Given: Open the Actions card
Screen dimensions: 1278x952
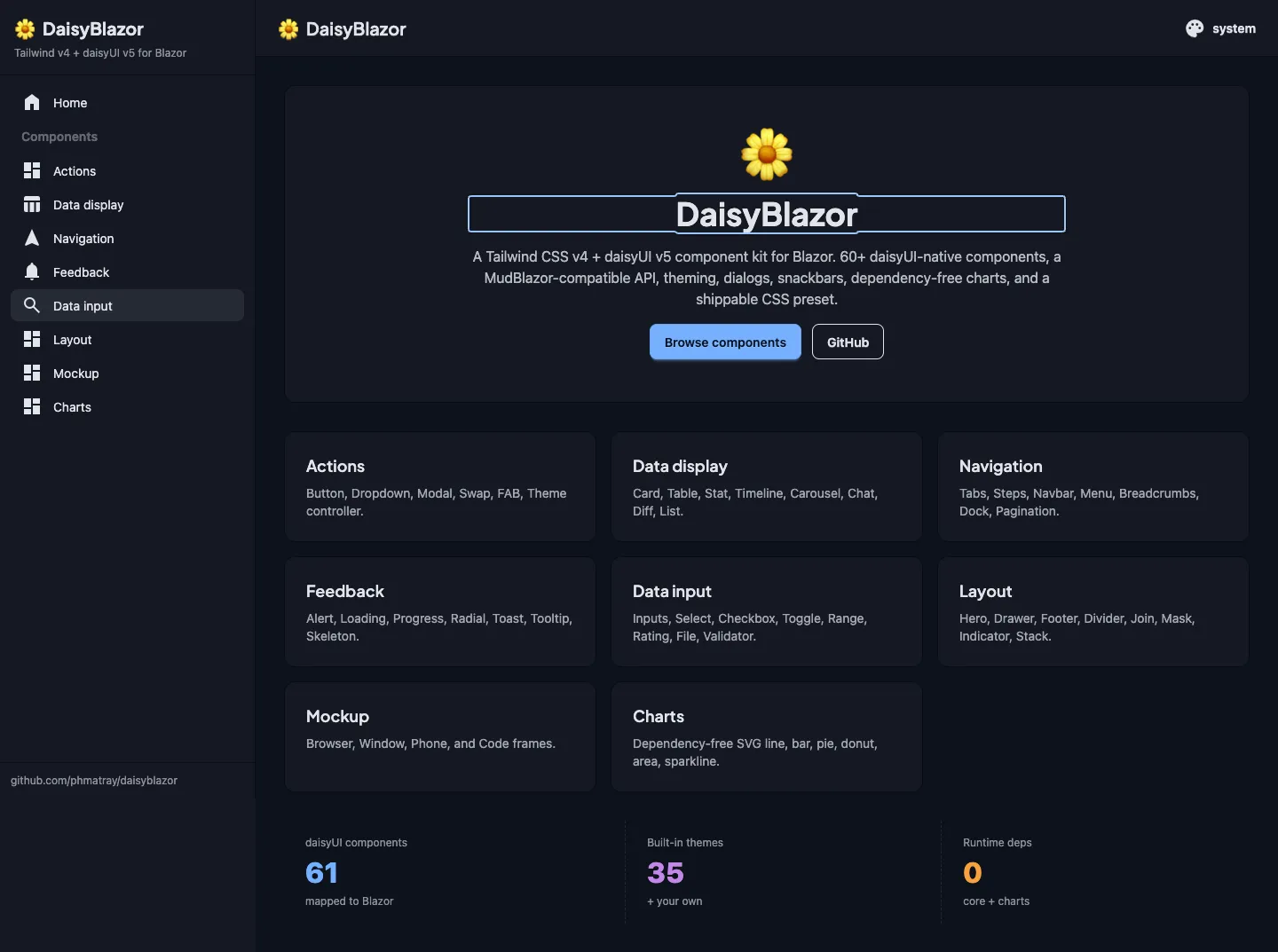Looking at the screenshot, I should pos(440,487).
